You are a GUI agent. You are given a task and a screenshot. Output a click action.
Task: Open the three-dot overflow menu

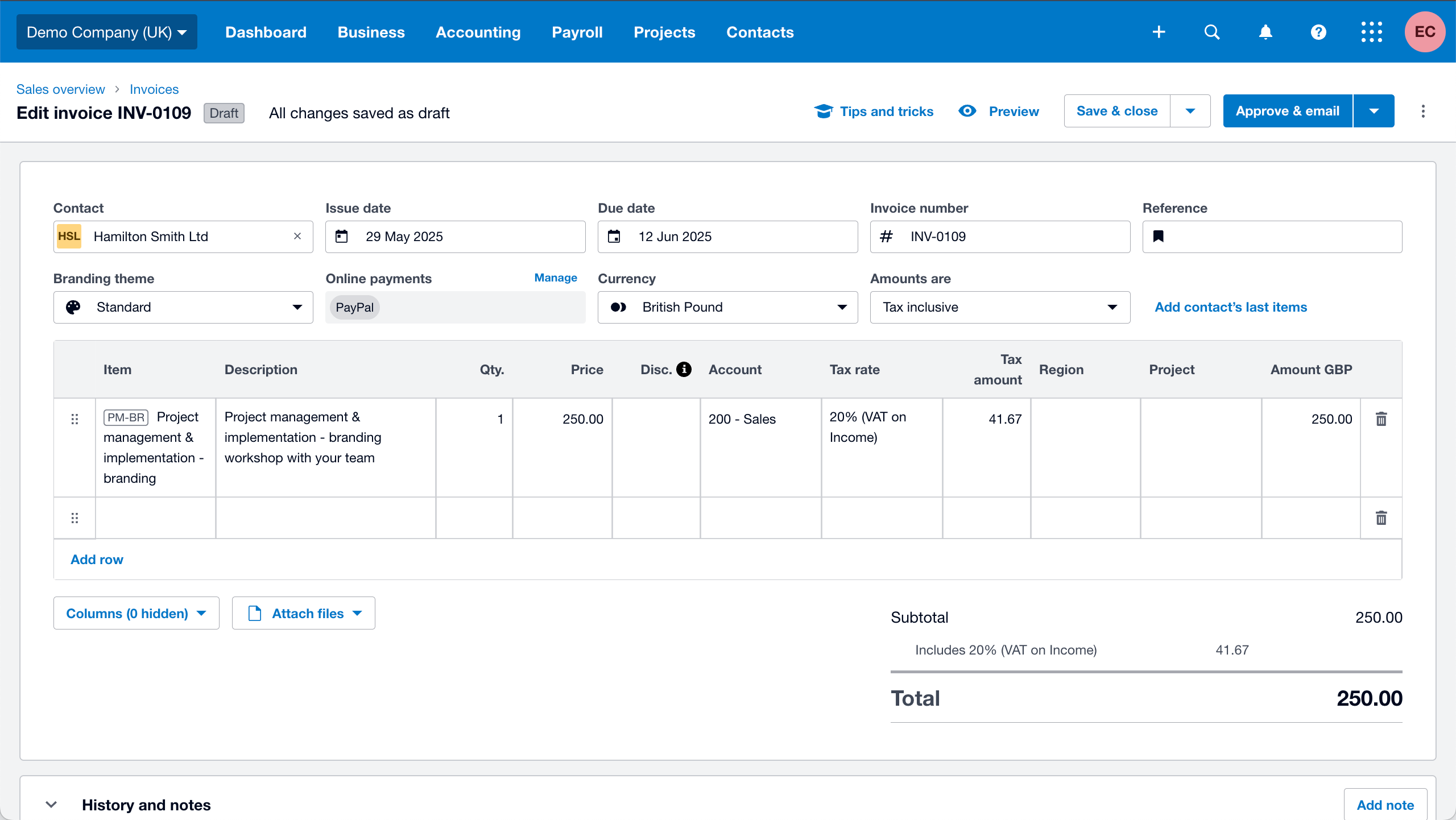pyautogui.click(x=1423, y=111)
